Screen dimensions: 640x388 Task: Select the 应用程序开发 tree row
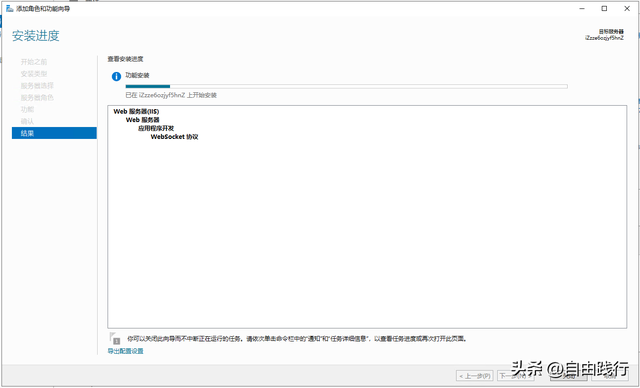click(156, 128)
